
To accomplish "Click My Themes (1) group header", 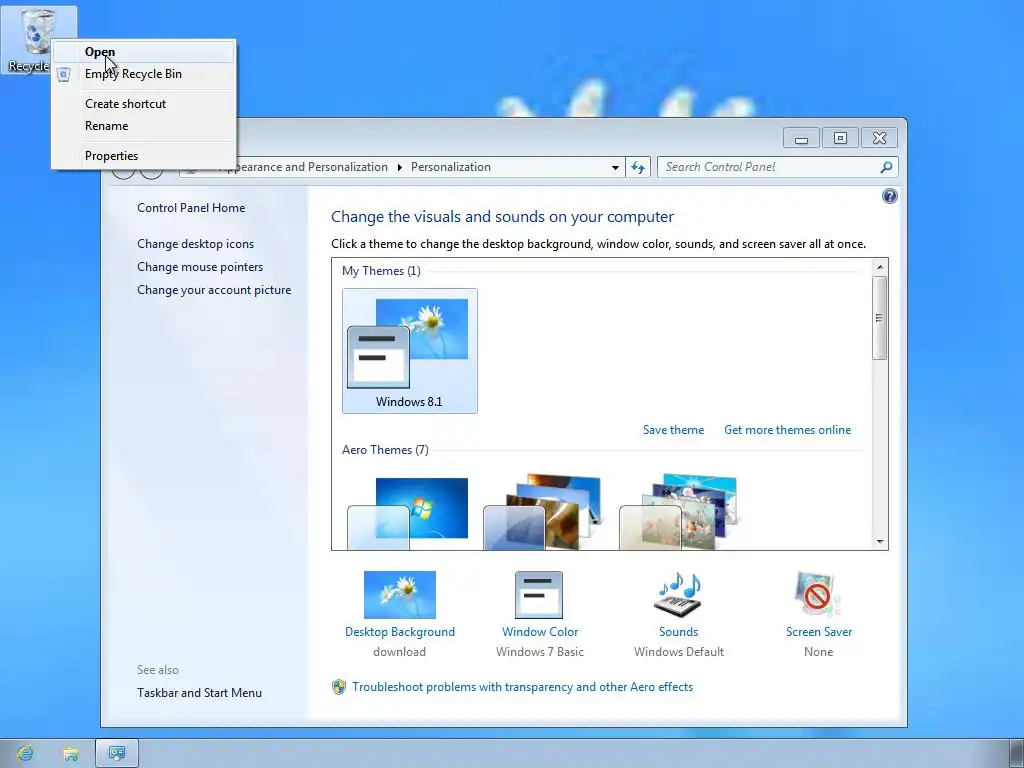I will tap(381, 271).
